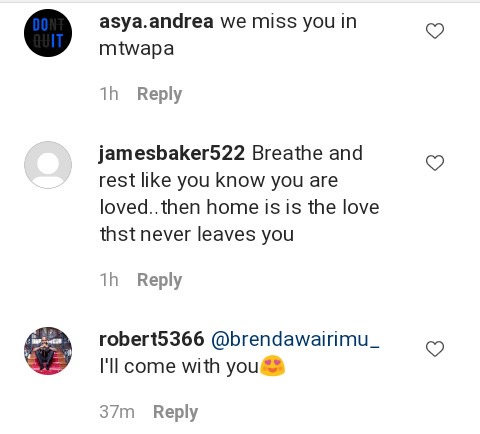Open jamesbaker522's default gray avatar

pyautogui.click(x=48, y=165)
